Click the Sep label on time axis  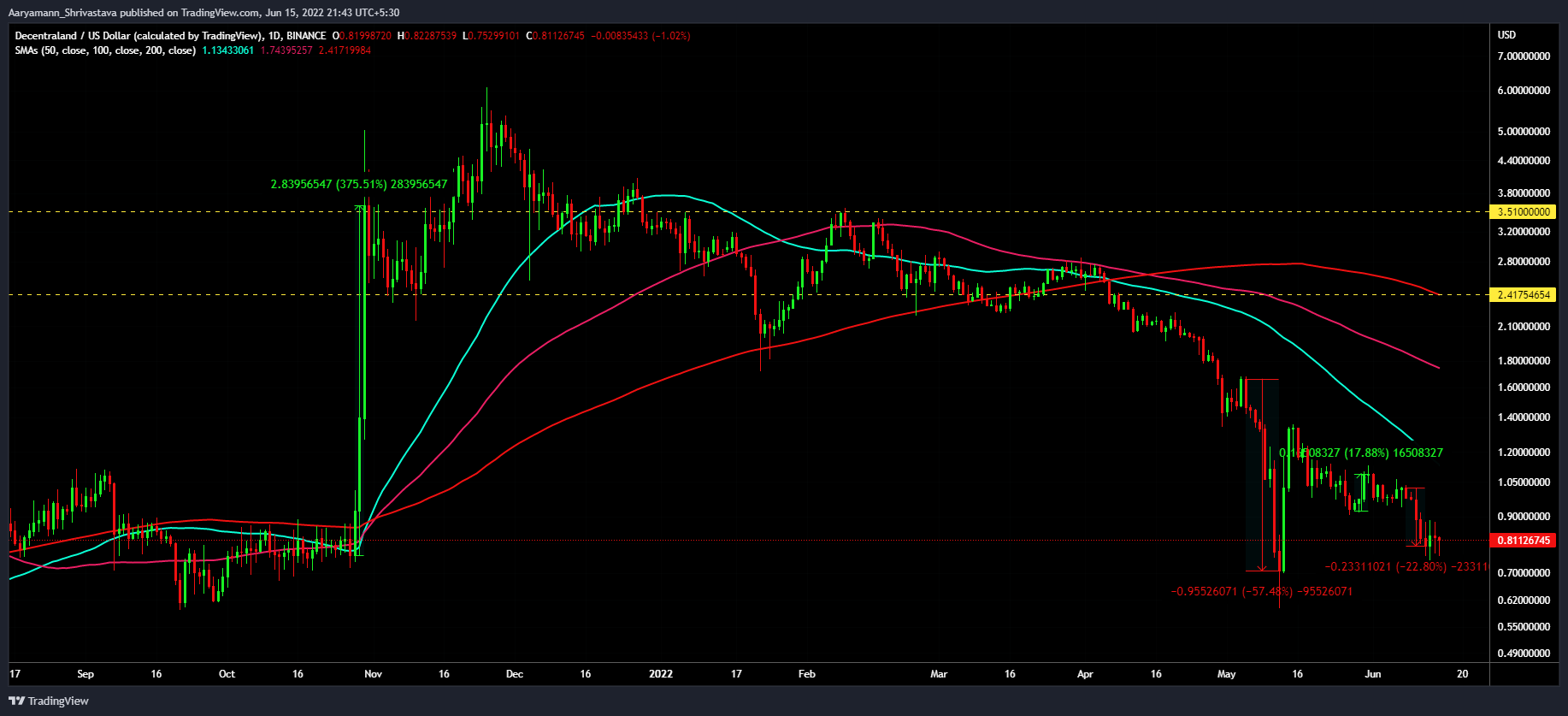(85, 674)
